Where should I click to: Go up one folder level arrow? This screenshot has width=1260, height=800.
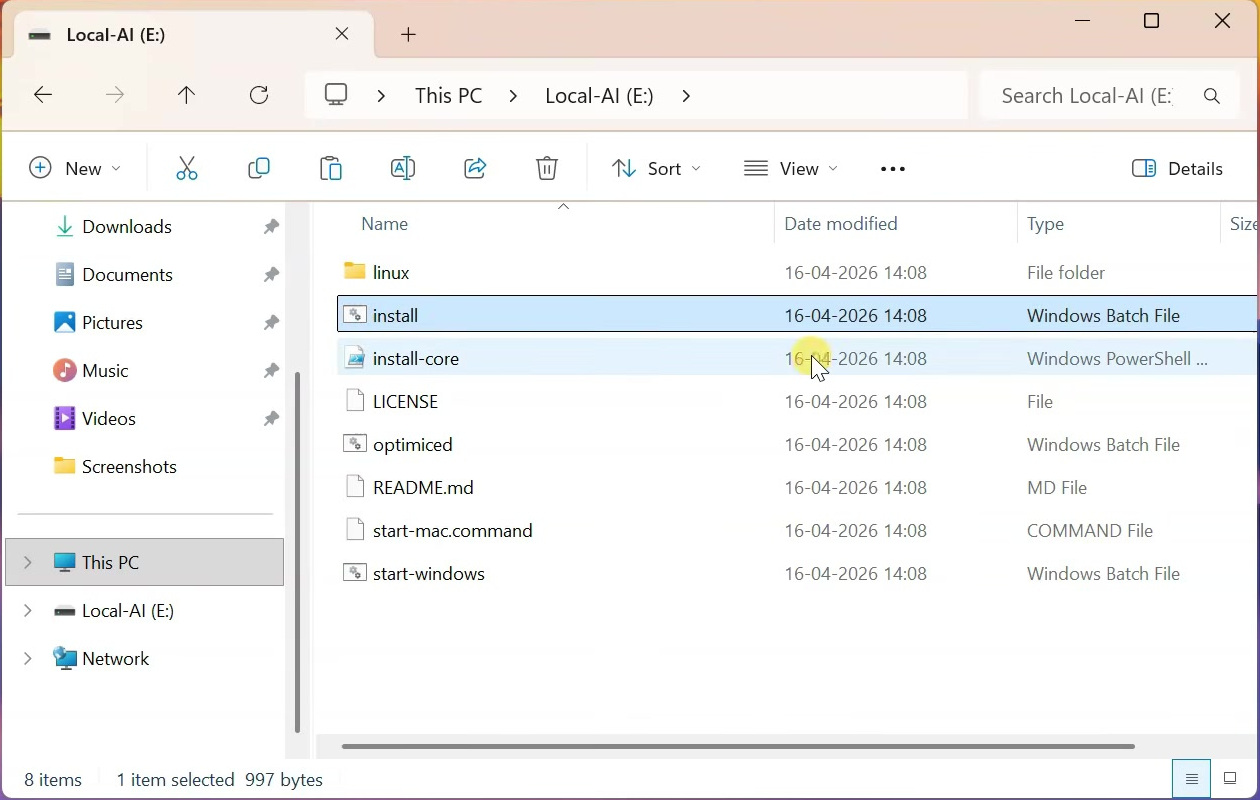187,95
